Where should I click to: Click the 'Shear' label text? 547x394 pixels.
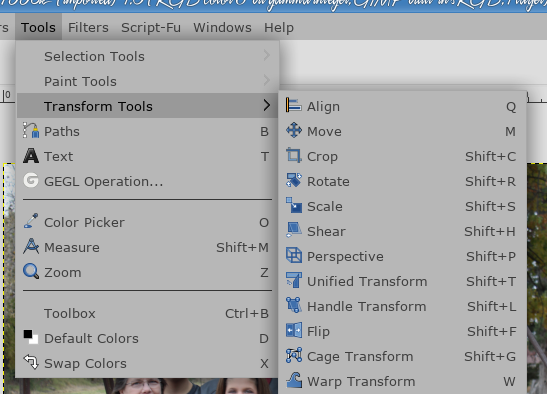click(x=327, y=231)
